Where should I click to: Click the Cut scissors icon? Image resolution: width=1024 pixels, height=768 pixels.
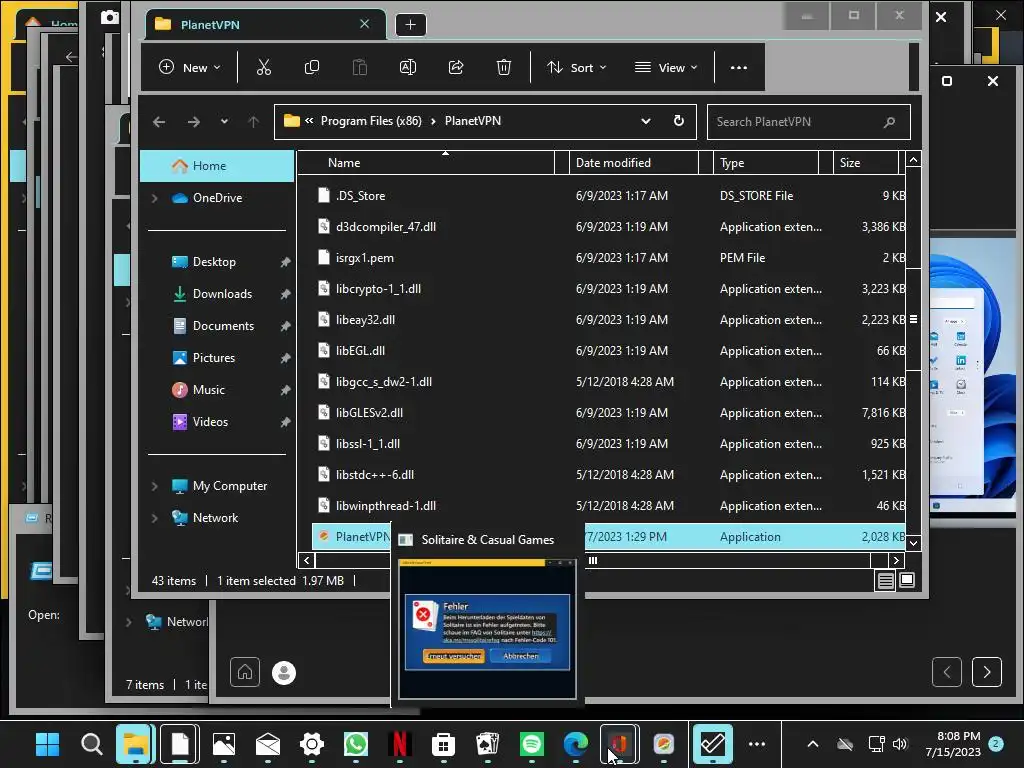click(264, 67)
